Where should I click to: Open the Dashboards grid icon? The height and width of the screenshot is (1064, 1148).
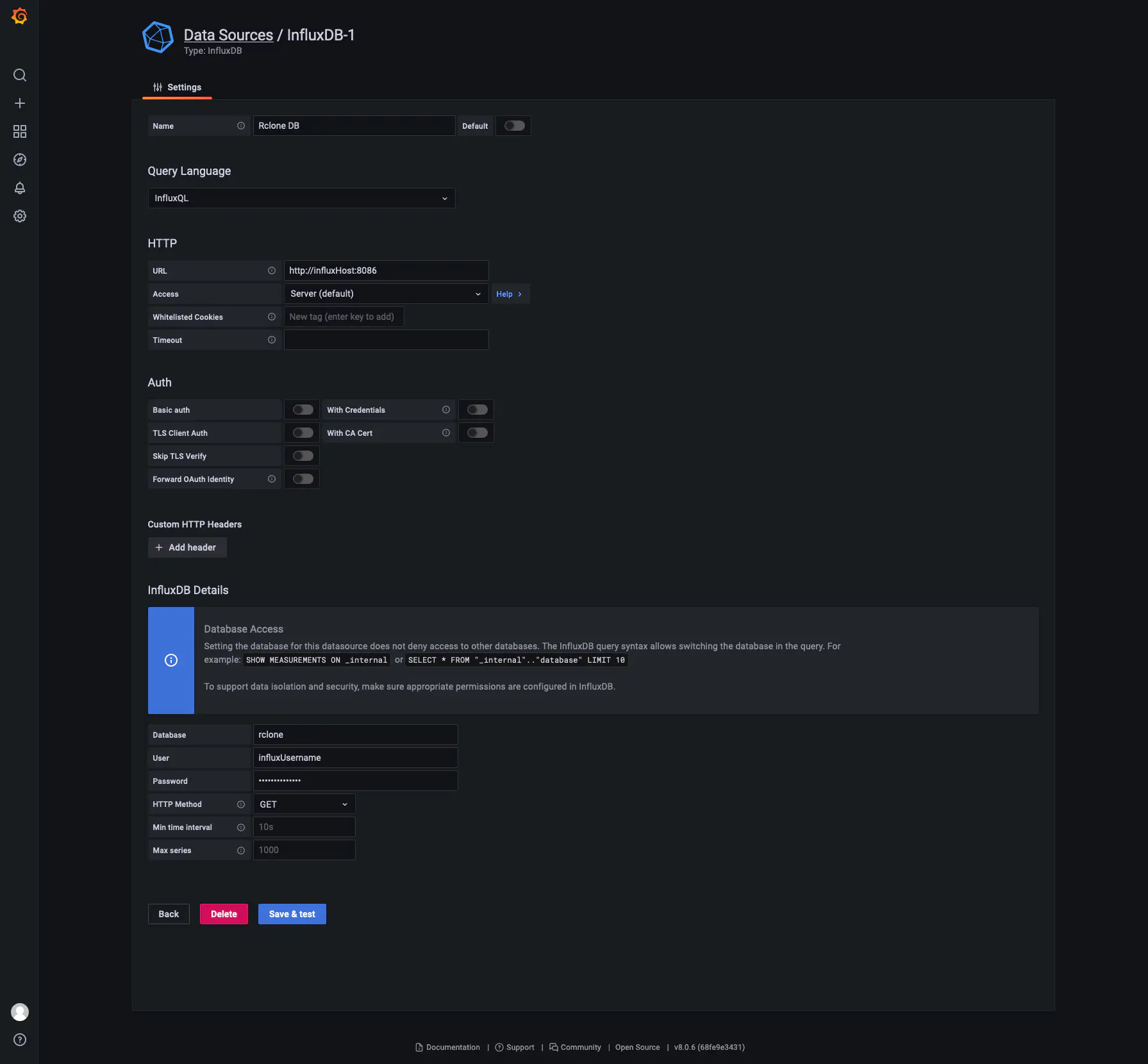pos(20,131)
